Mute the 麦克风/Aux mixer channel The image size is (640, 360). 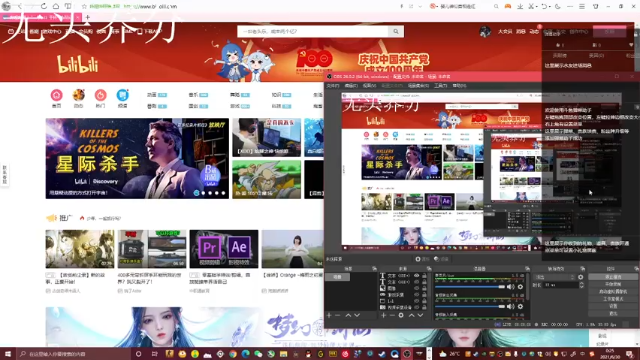tap(511, 287)
